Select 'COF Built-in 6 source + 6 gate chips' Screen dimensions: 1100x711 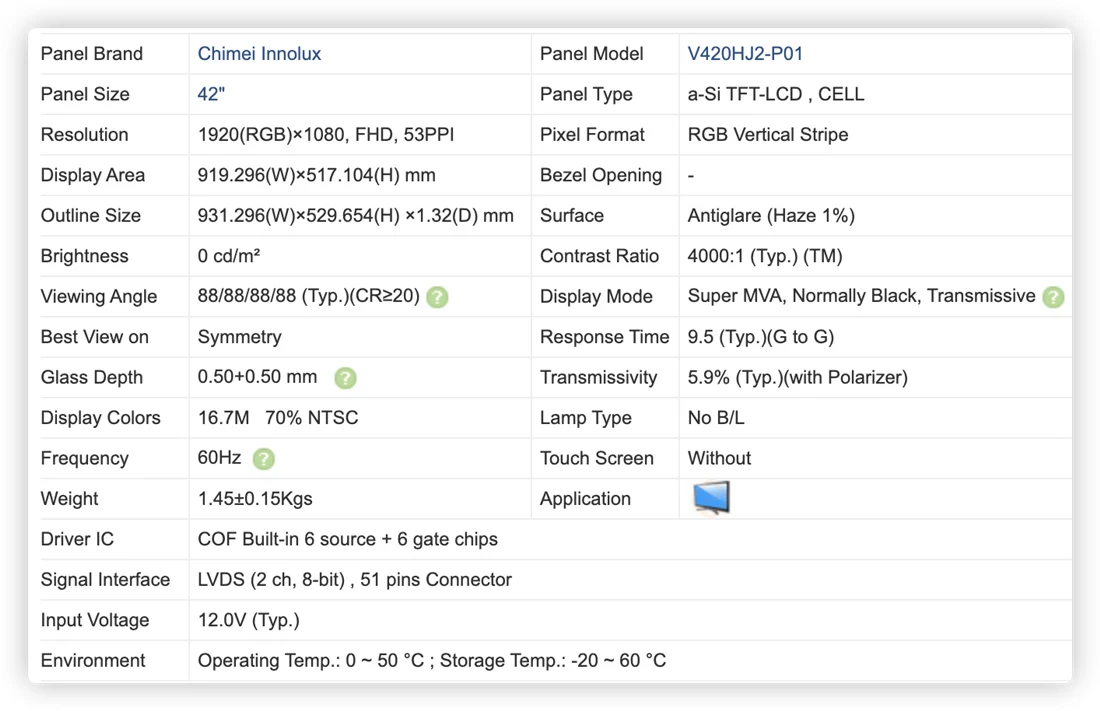pyautogui.click(x=347, y=539)
